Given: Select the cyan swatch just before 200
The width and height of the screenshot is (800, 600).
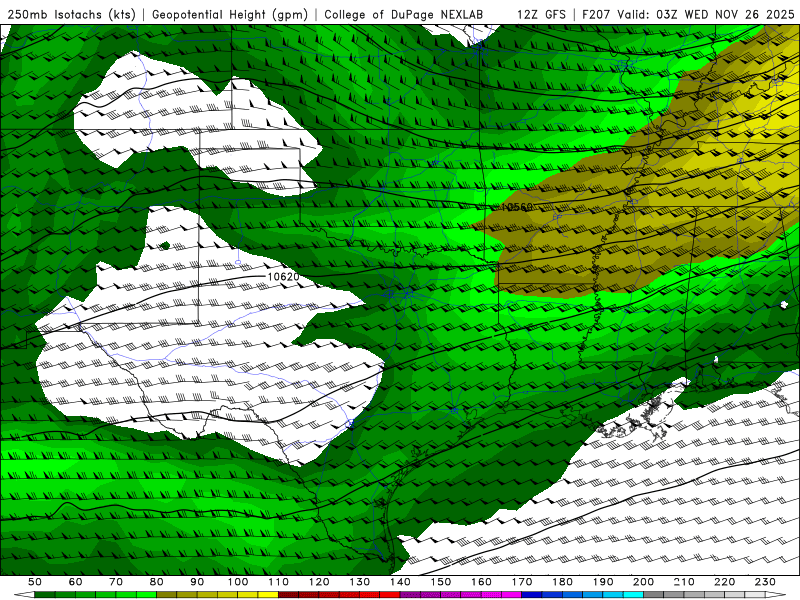Looking at the screenshot, I should coord(633,595).
